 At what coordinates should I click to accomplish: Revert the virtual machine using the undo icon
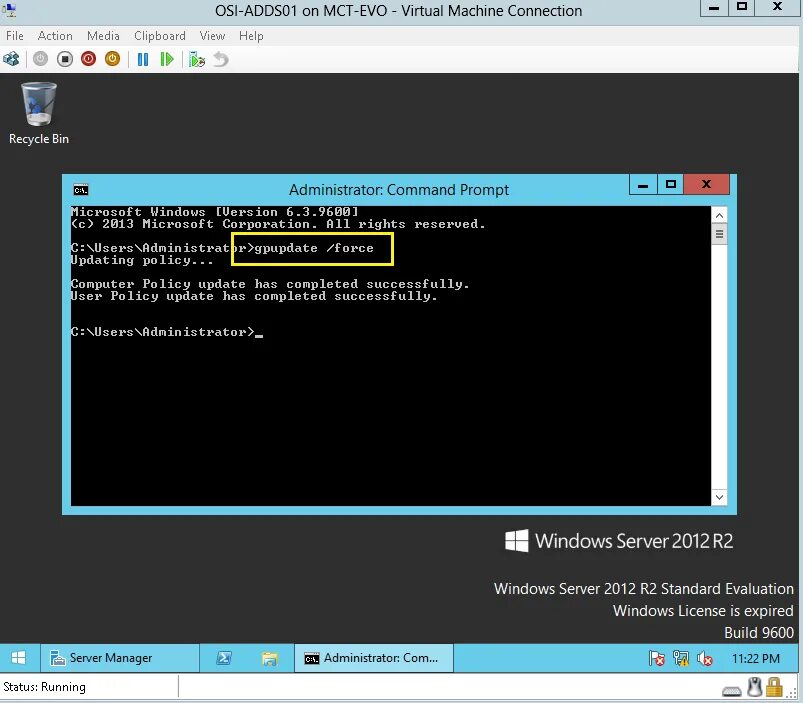[219, 59]
